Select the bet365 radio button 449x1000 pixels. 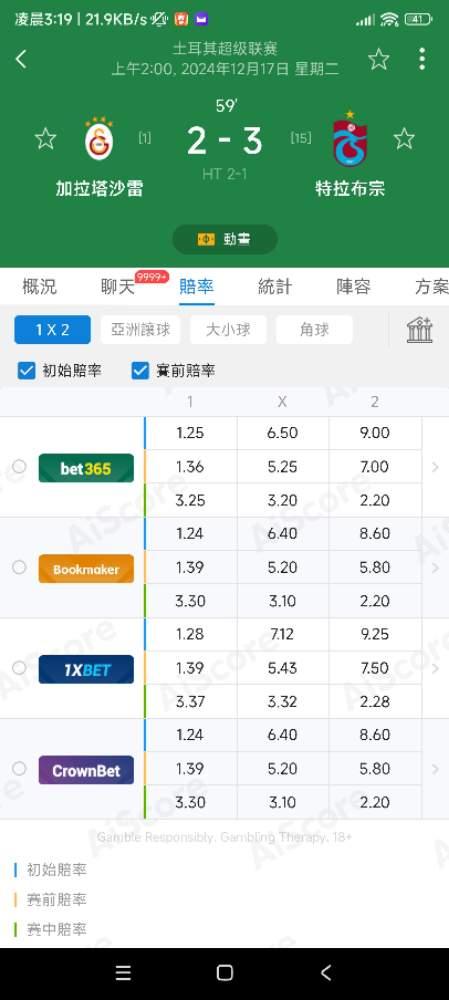(x=19, y=466)
